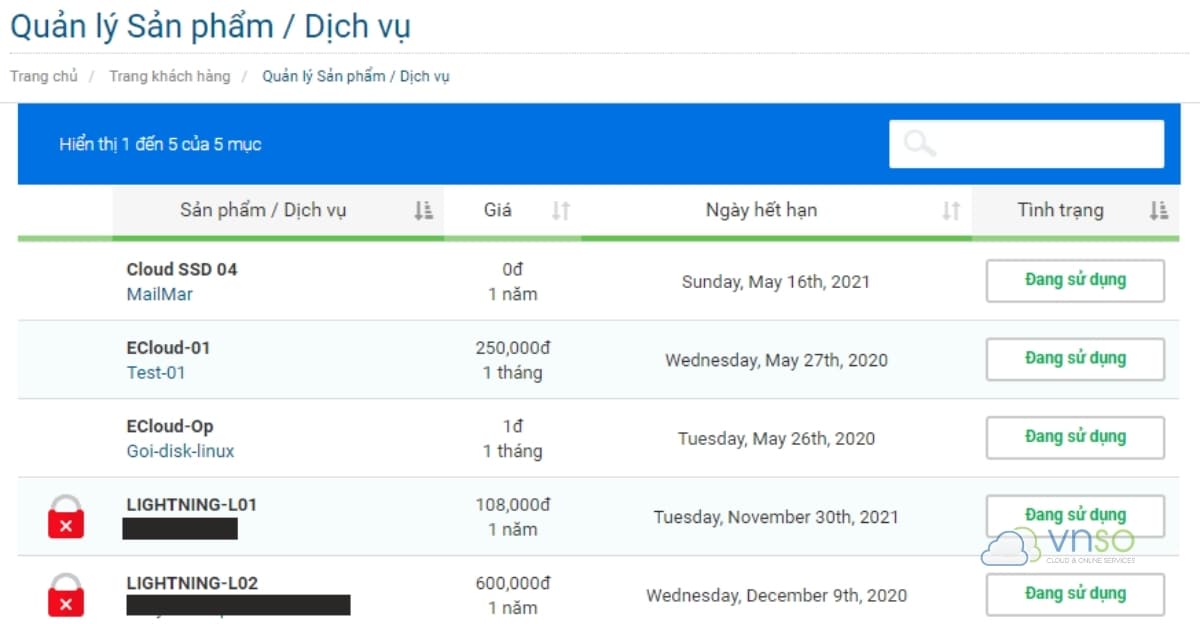Click the Giá column header label
Image resolution: width=1200 pixels, height=624 pixels.
pyautogui.click(x=498, y=210)
